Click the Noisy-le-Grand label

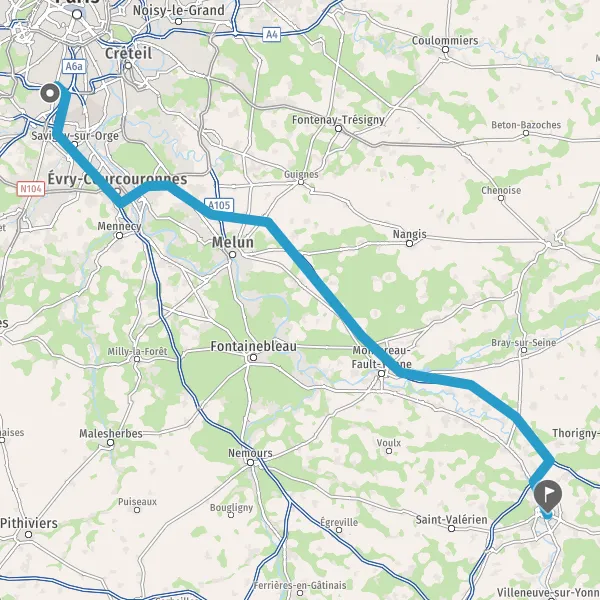179,10
